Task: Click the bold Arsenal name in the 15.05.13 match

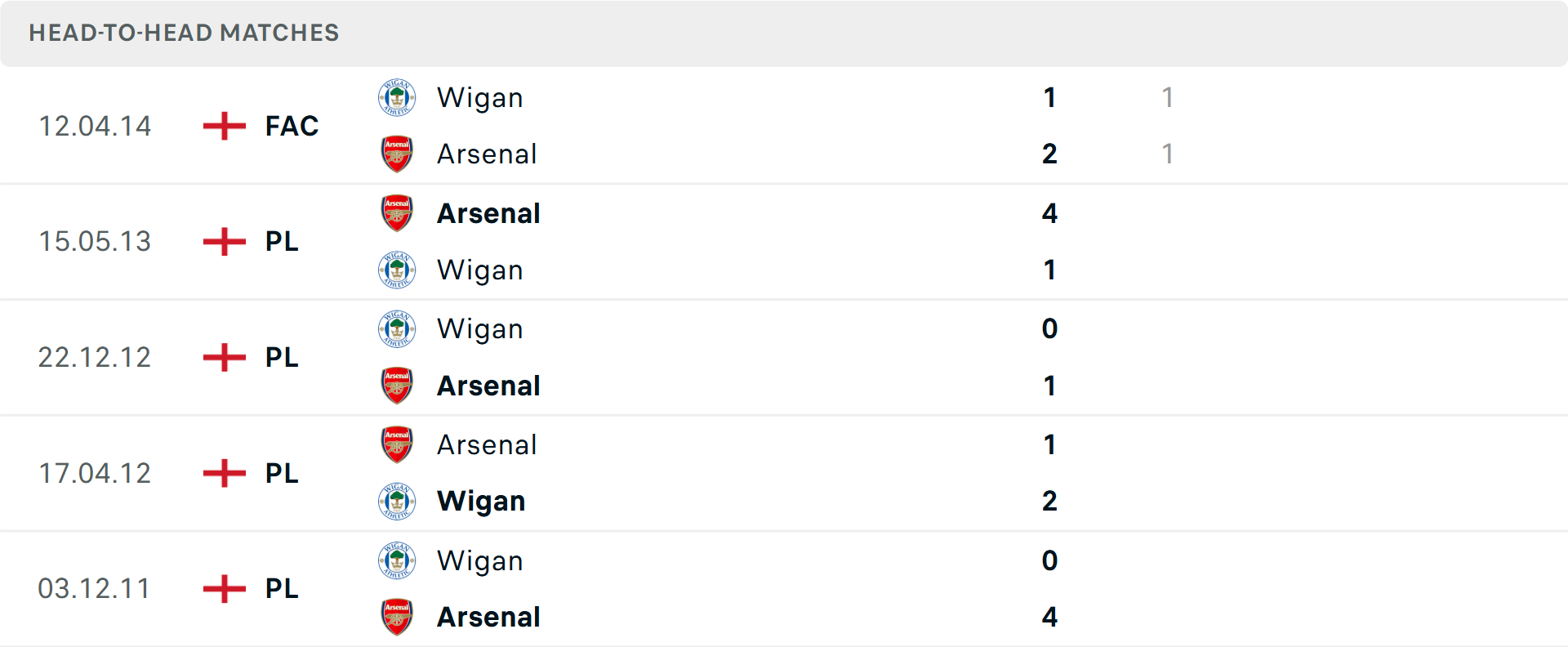Action: [x=488, y=213]
